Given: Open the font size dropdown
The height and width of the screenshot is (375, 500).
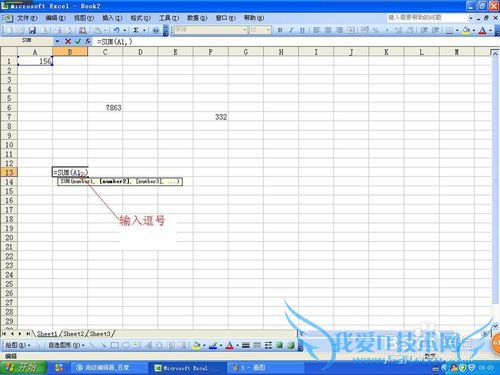Looking at the screenshot, I should pos(268,30).
